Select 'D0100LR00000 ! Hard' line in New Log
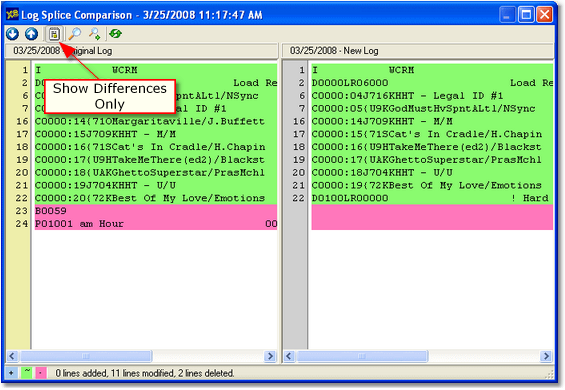Viewport: 565px width, 390px height. (432, 198)
